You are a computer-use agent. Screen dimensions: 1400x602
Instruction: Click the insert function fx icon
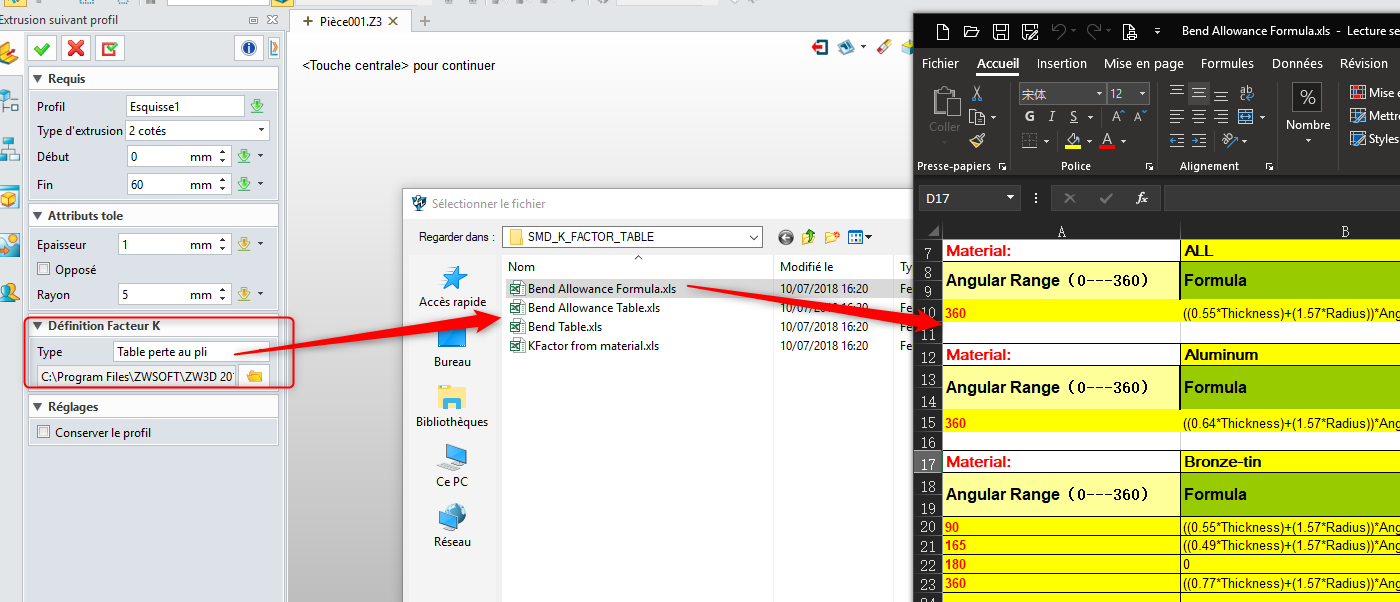click(x=1141, y=198)
